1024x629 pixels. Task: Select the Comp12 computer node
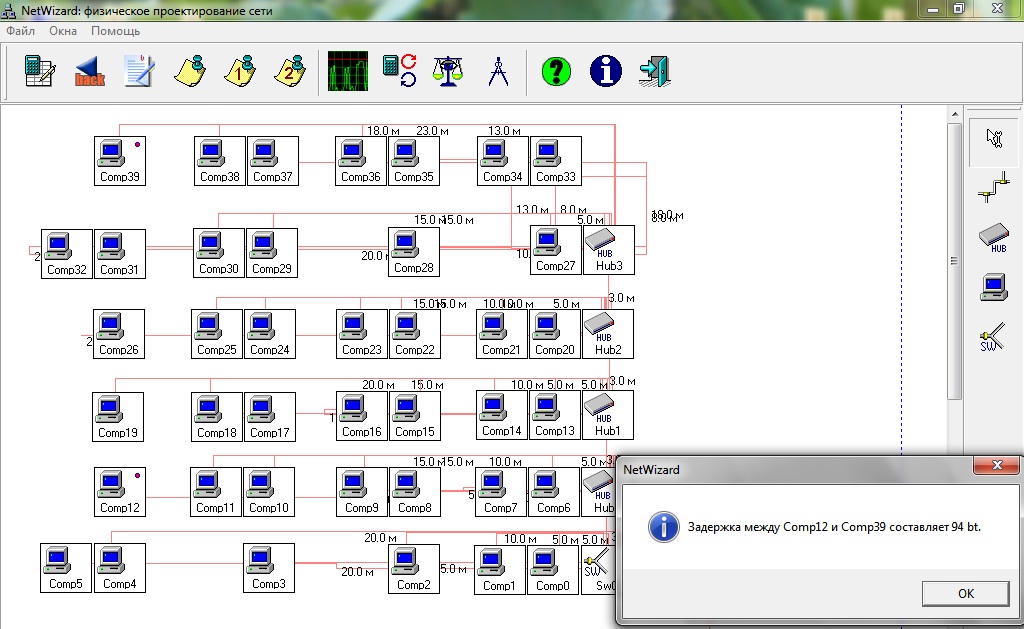click(120, 492)
